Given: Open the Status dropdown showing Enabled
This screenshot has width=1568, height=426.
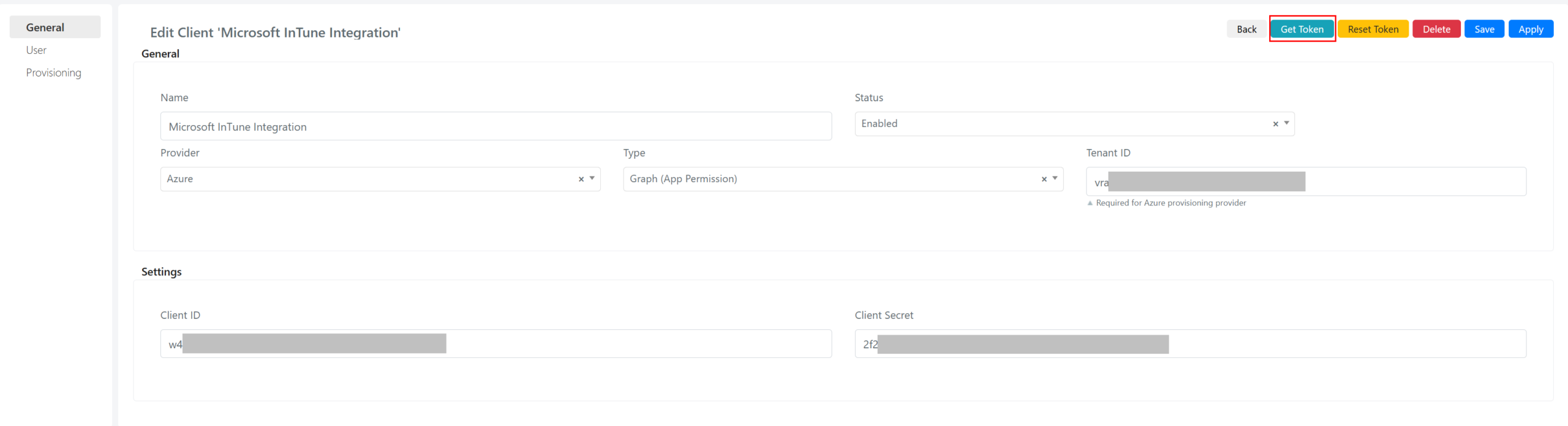Looking at the screenshot, I should click(x=1074, y=124).
